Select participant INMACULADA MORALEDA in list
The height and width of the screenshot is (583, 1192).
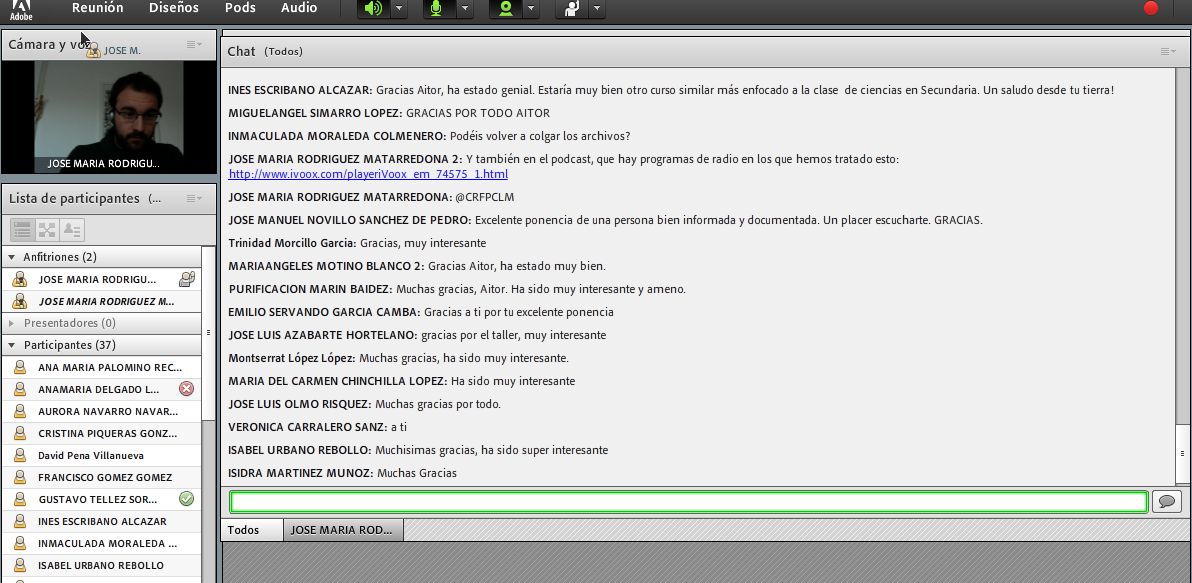(102, 543)
